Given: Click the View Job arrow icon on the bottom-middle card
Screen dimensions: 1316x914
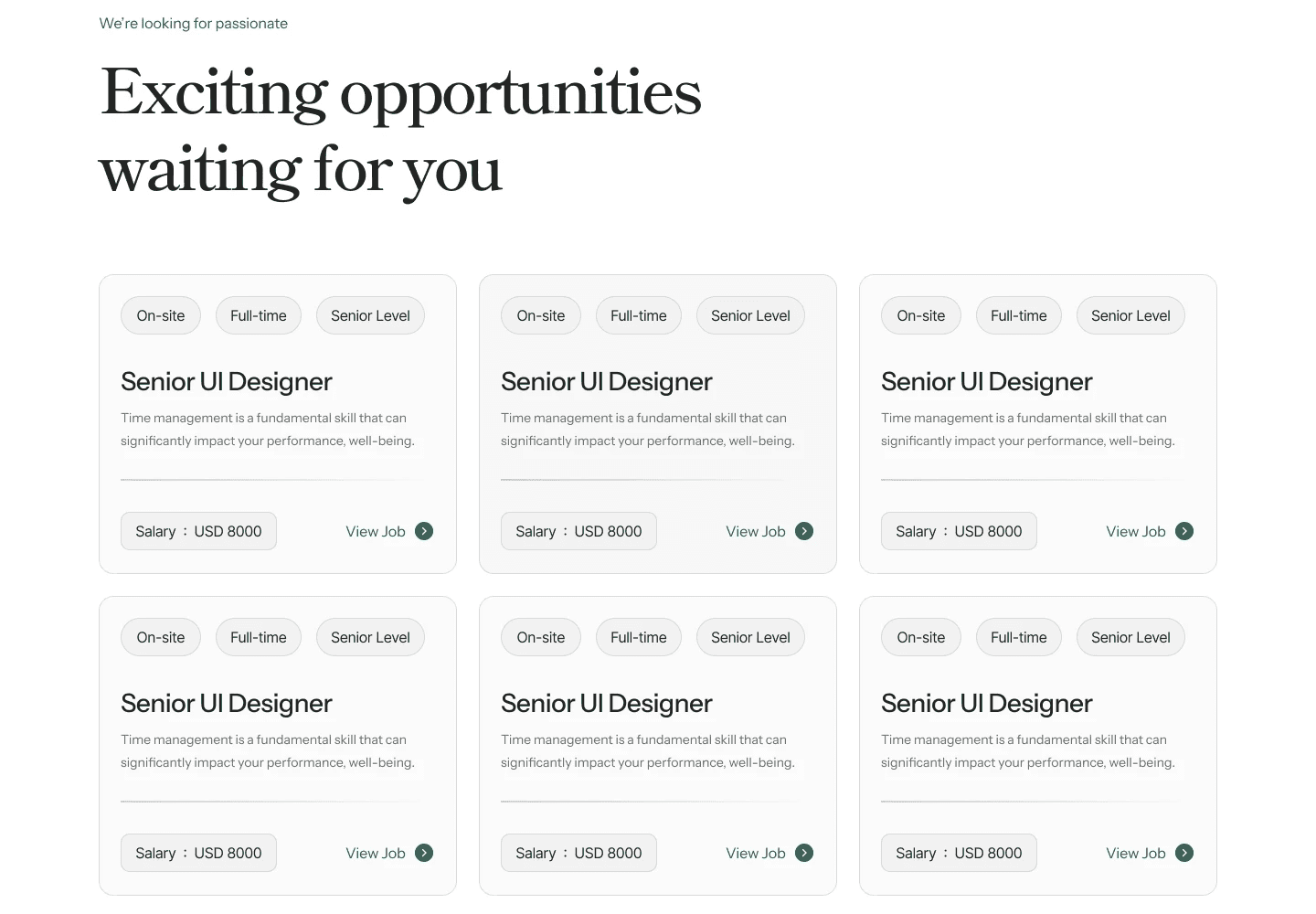Looking at the screenshot, I should (804, 853).
